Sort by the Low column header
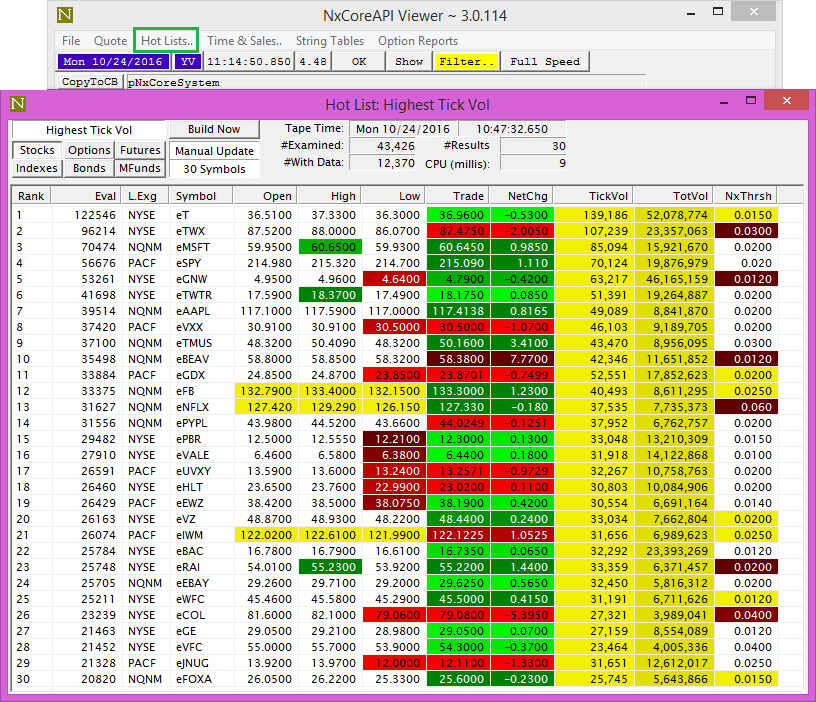 pyautogui.click(x=393, y=196)
